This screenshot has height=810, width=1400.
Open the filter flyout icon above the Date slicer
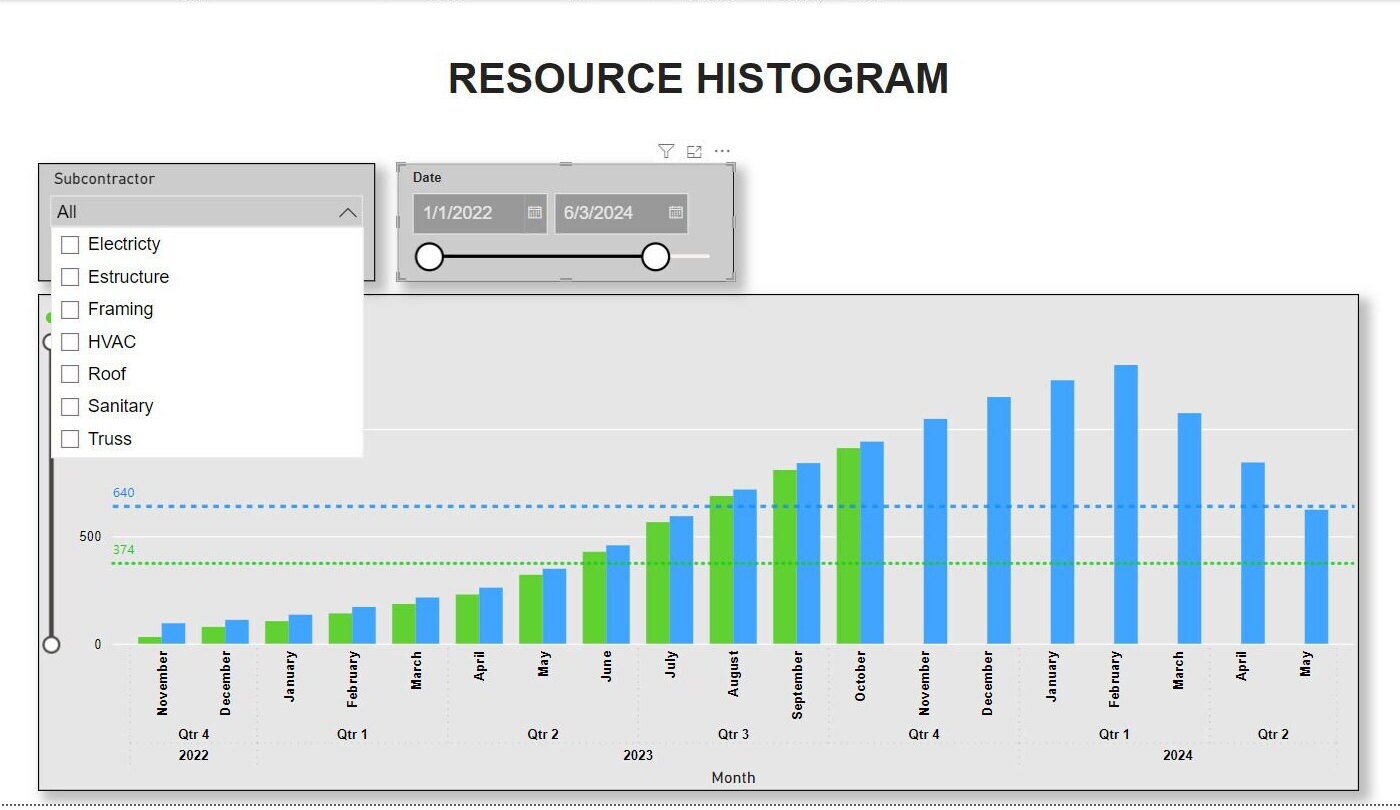tap(666, 150)
